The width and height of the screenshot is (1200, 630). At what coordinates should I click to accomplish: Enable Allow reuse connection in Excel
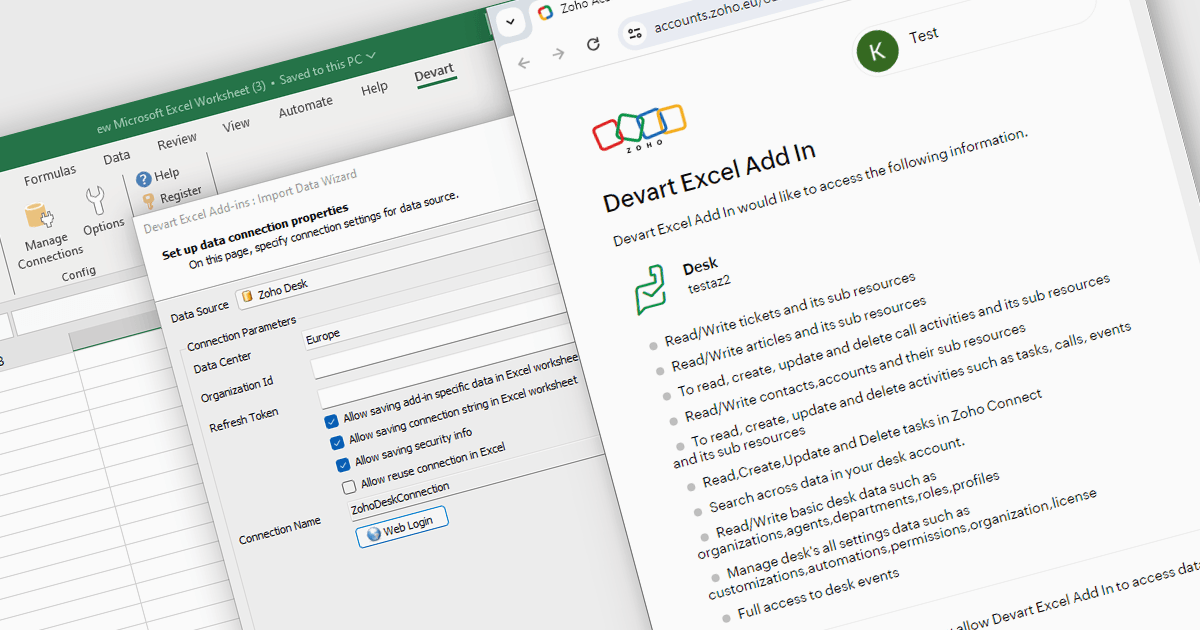point(349,486)
